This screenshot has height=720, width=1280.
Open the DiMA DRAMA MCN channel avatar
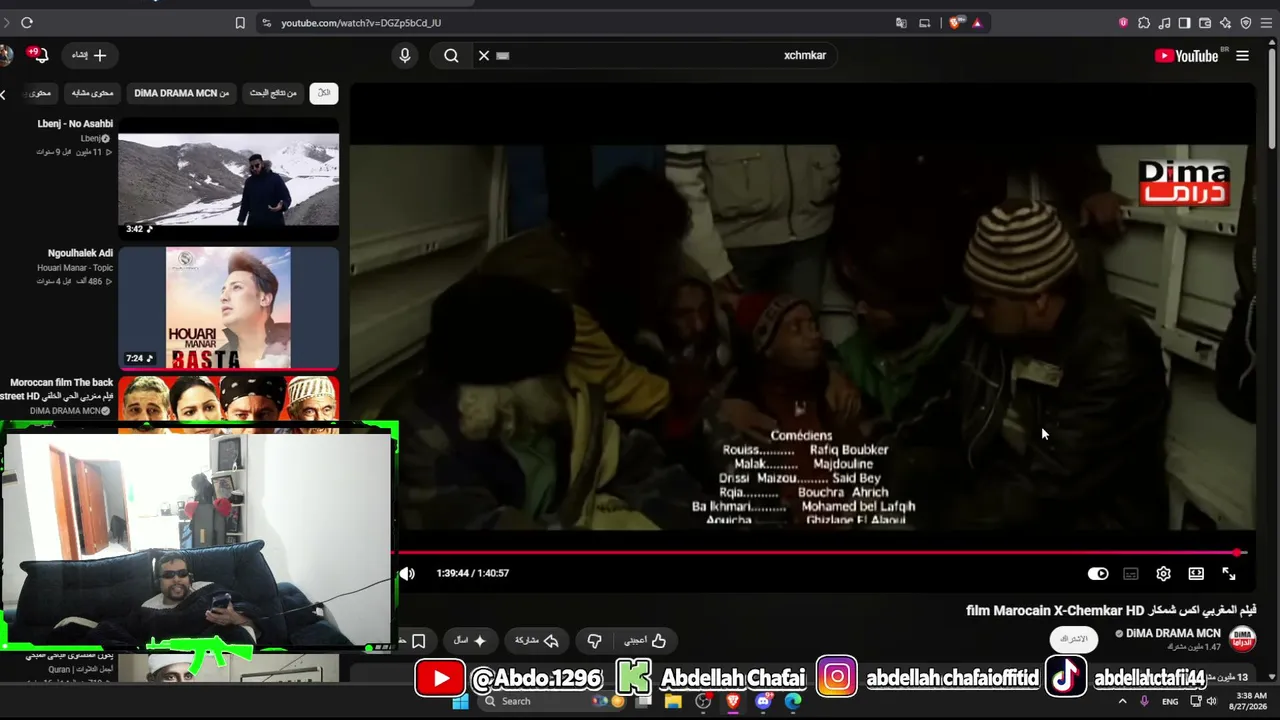[1242, 638]
